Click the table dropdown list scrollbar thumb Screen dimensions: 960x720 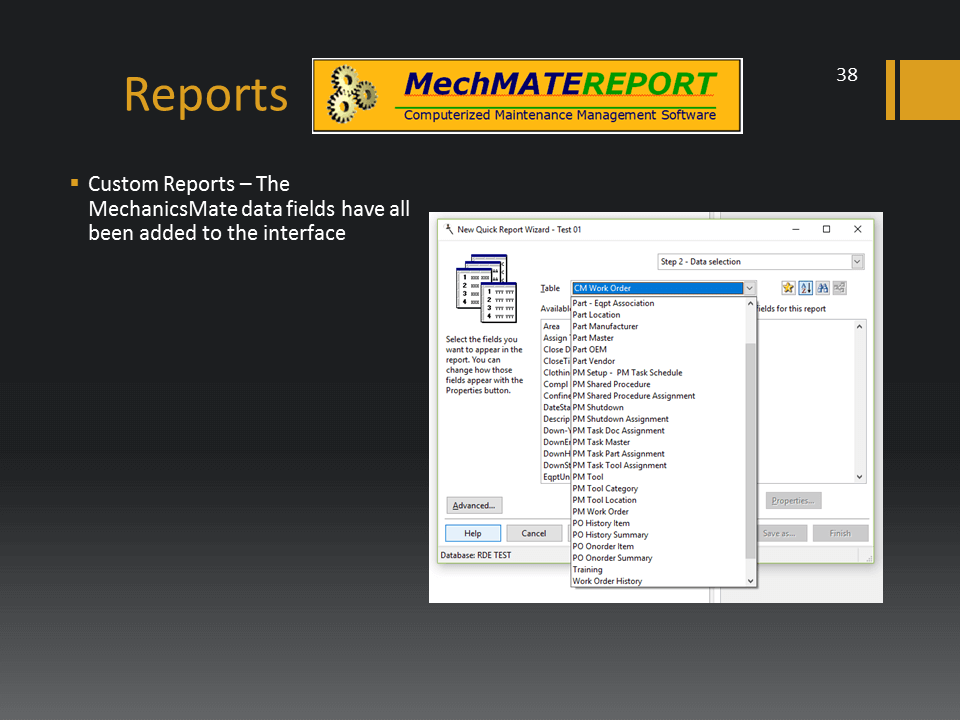(x=751, y=451)
